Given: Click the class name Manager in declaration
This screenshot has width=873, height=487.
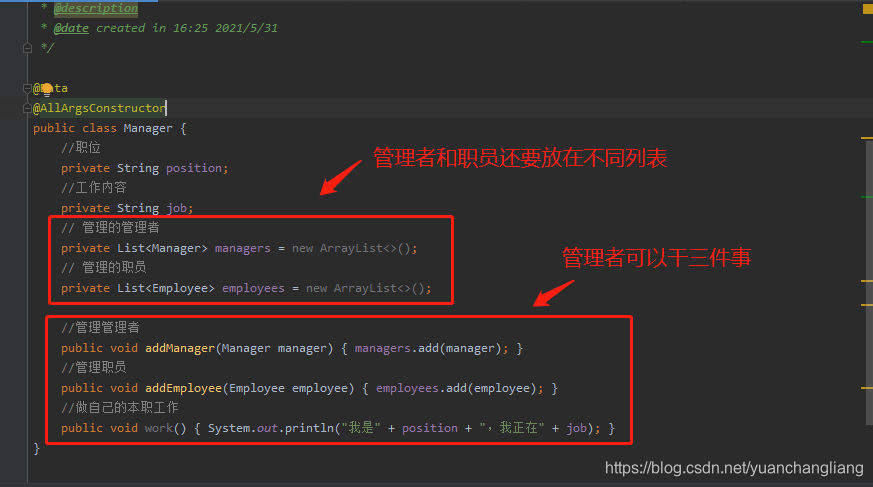Looking at the screenshot, I should click(148, 128).
